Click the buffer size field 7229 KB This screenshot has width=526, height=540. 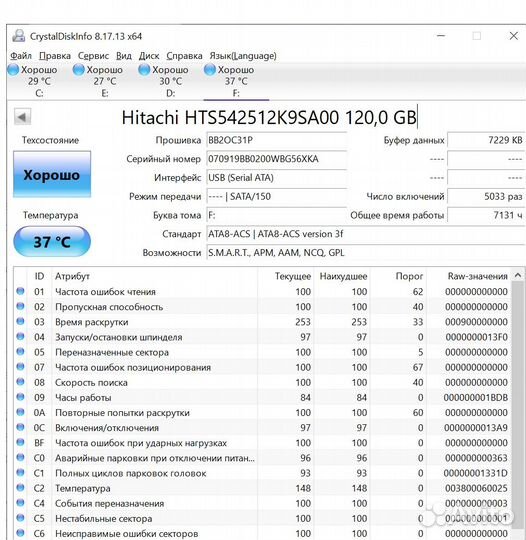486,140
